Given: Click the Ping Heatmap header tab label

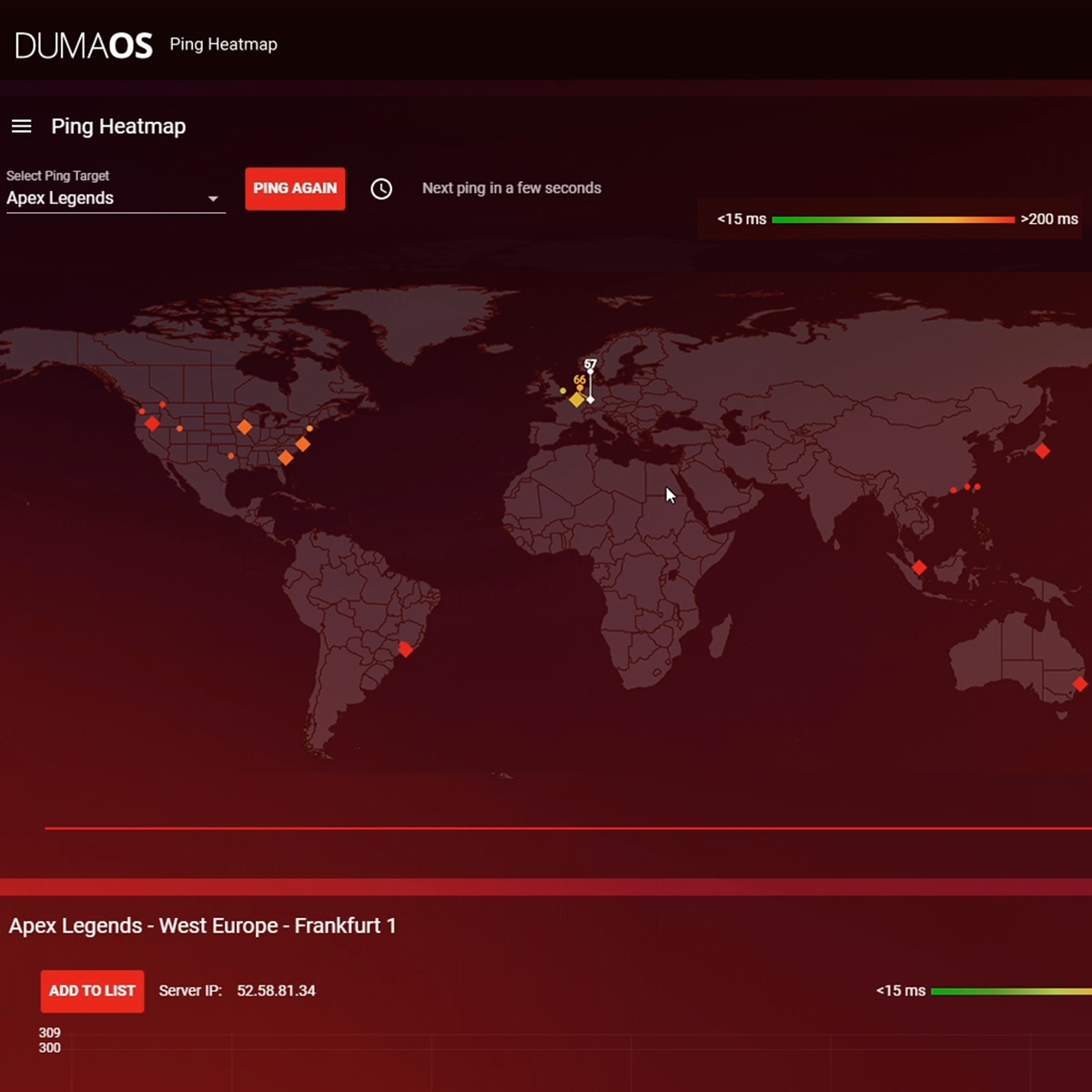Looking at the screenshot, I should 223,45.
